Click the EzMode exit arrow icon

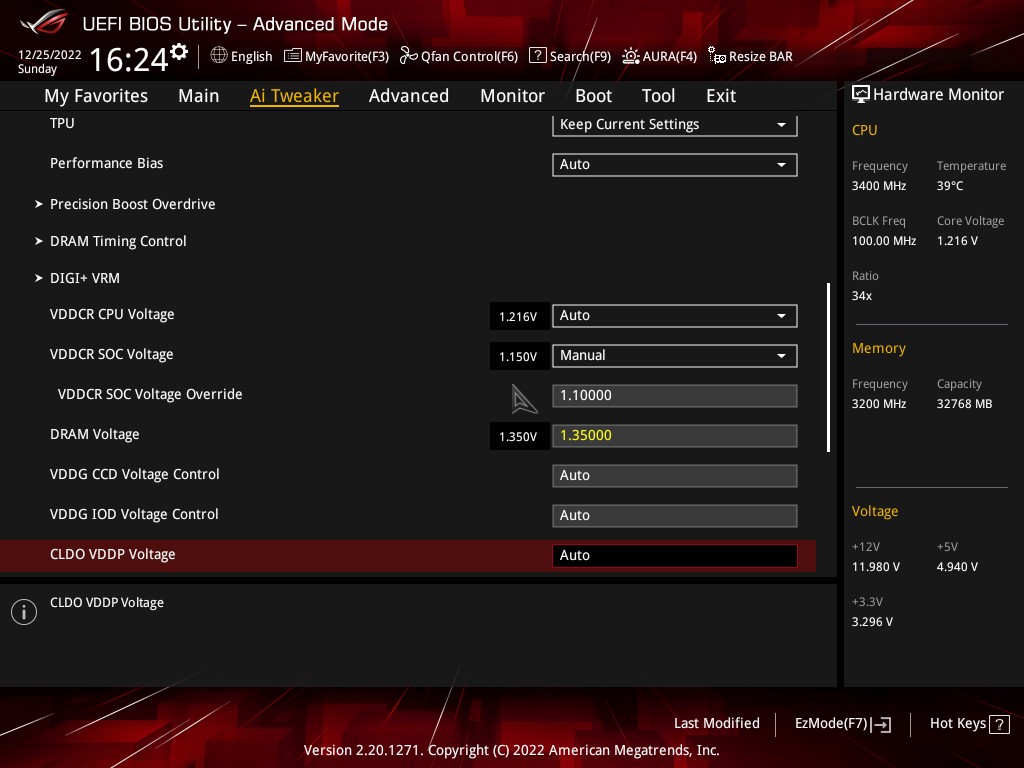881,724
